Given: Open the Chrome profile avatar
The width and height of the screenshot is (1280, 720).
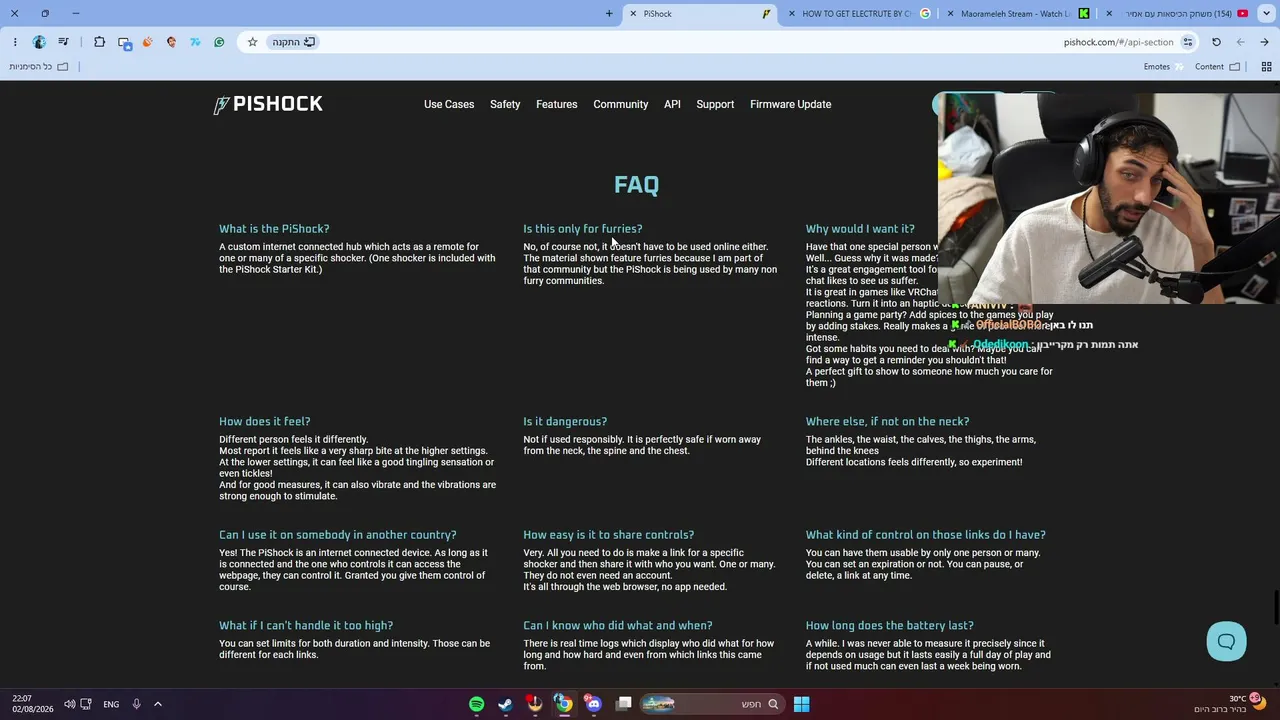Looking at the screenshot, I should pyautogui.click(x=39, y=42).
